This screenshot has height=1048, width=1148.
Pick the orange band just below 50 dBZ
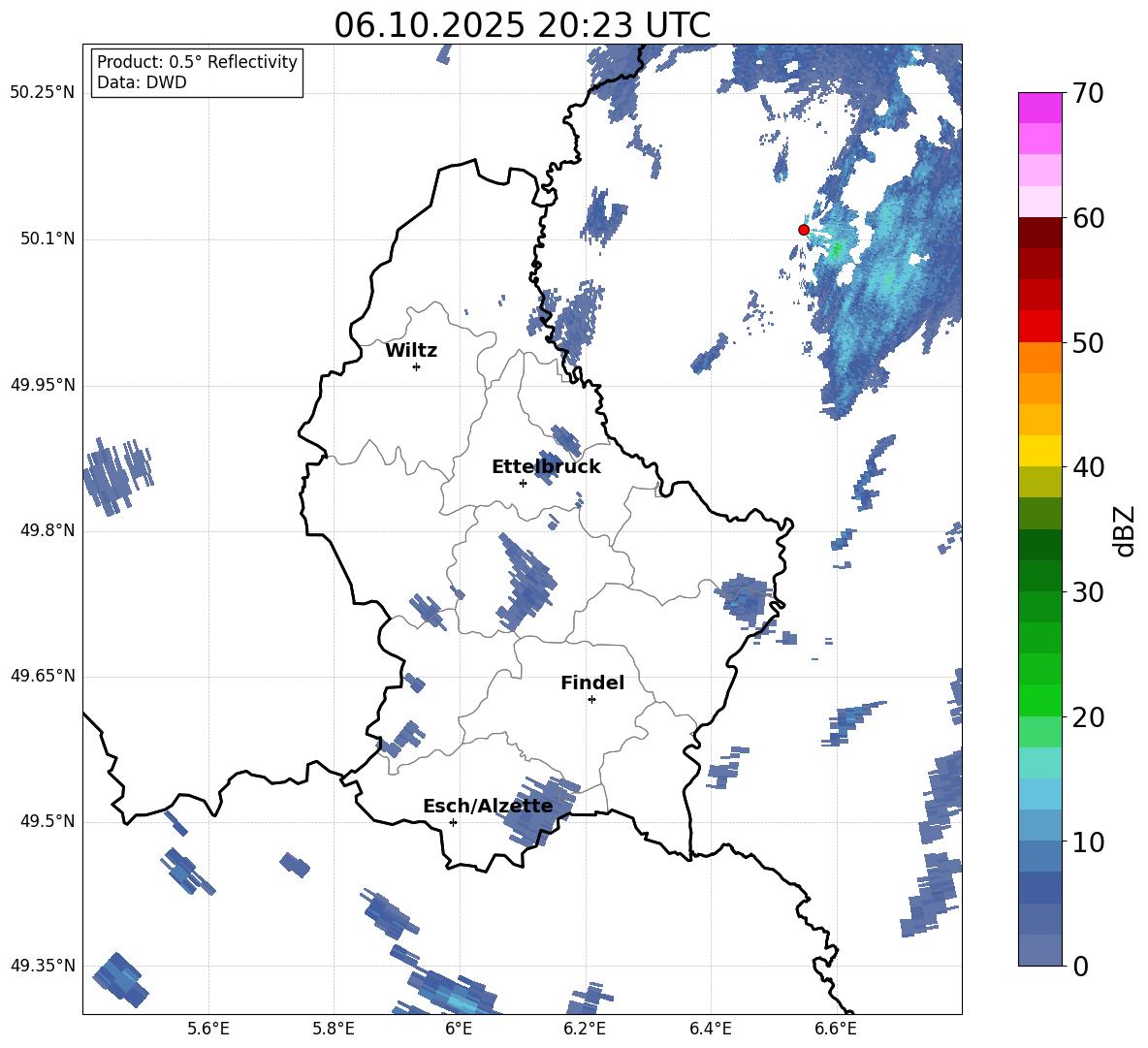coord(1039,357)
